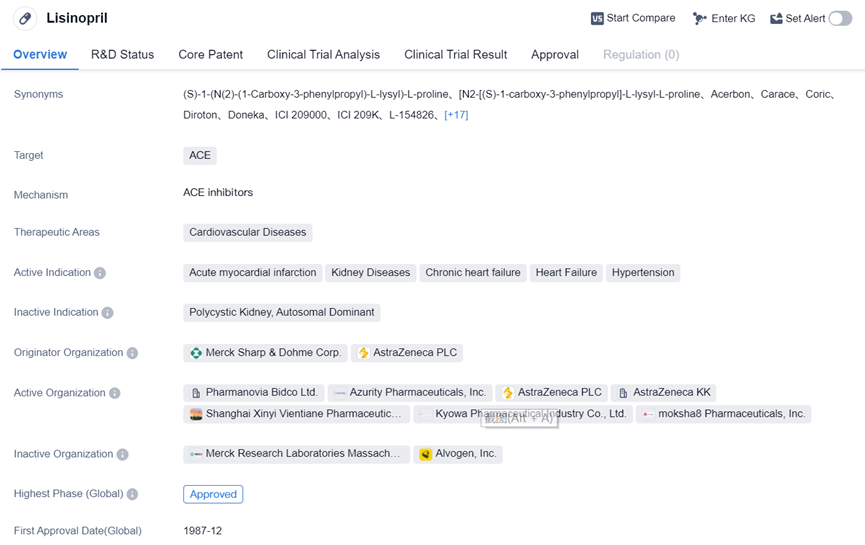Click the ACE target tag
This screenshot has height=545, width=865.
[200, 155]
